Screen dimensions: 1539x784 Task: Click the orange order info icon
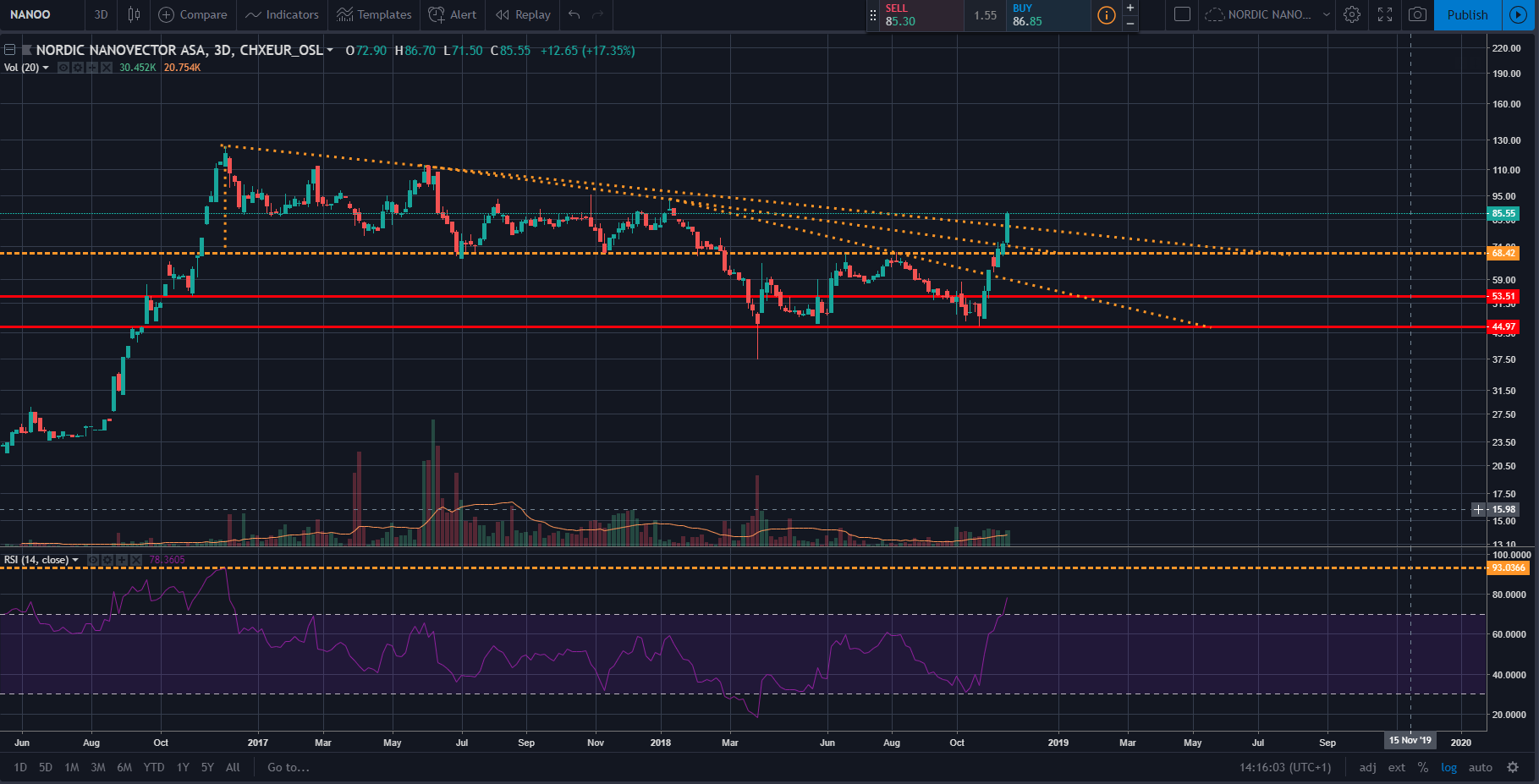click(1106, 15)
